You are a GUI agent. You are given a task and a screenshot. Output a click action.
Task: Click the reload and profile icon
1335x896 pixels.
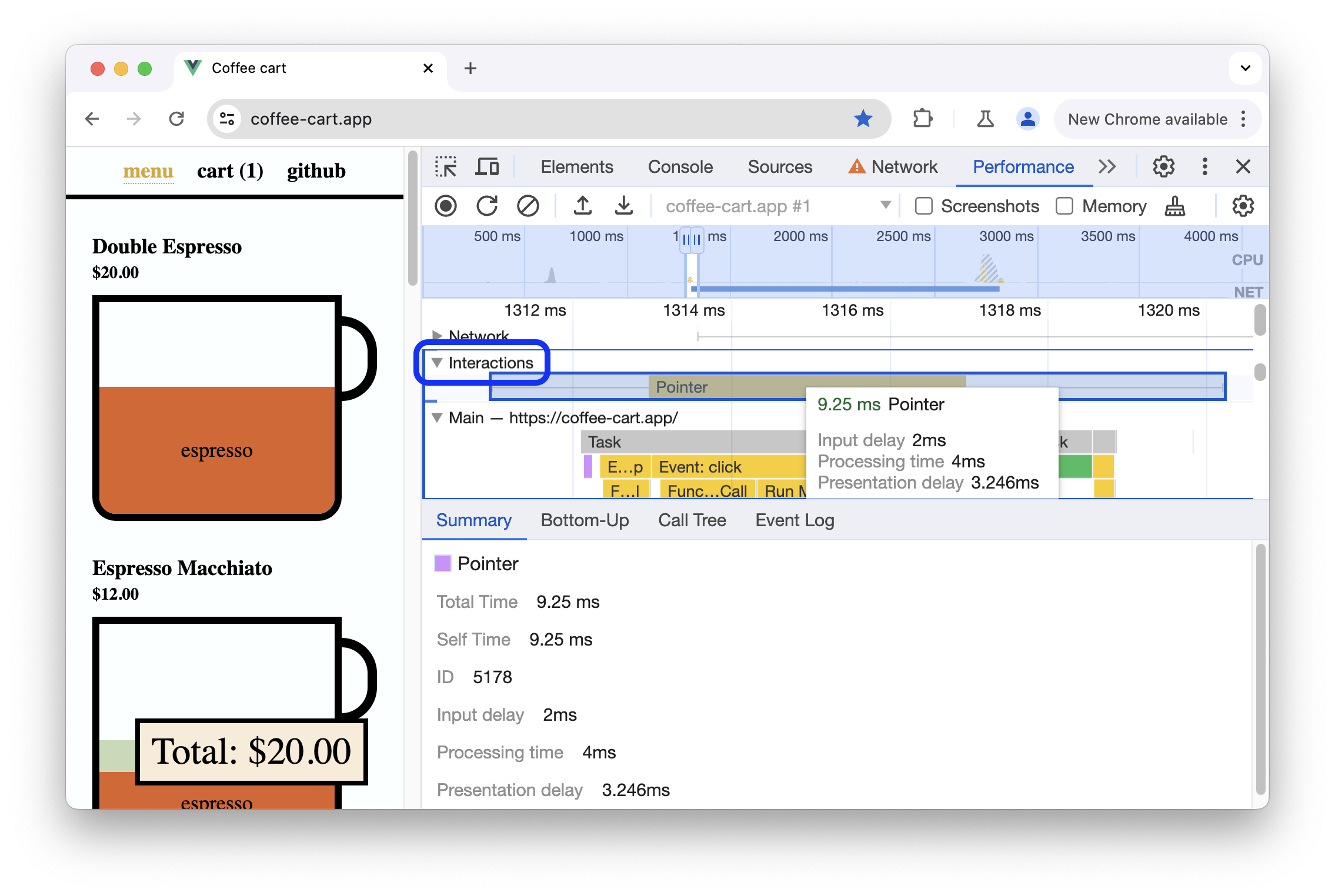coord(487,205)
